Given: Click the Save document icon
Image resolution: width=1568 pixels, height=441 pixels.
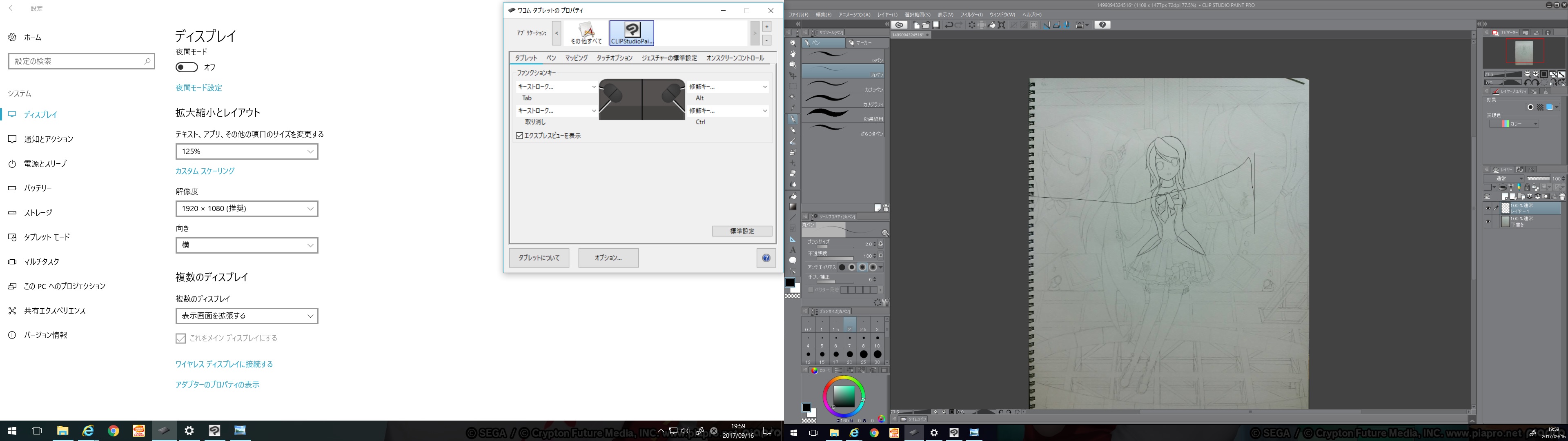Looking at the screenshot, I should (936, 25).
